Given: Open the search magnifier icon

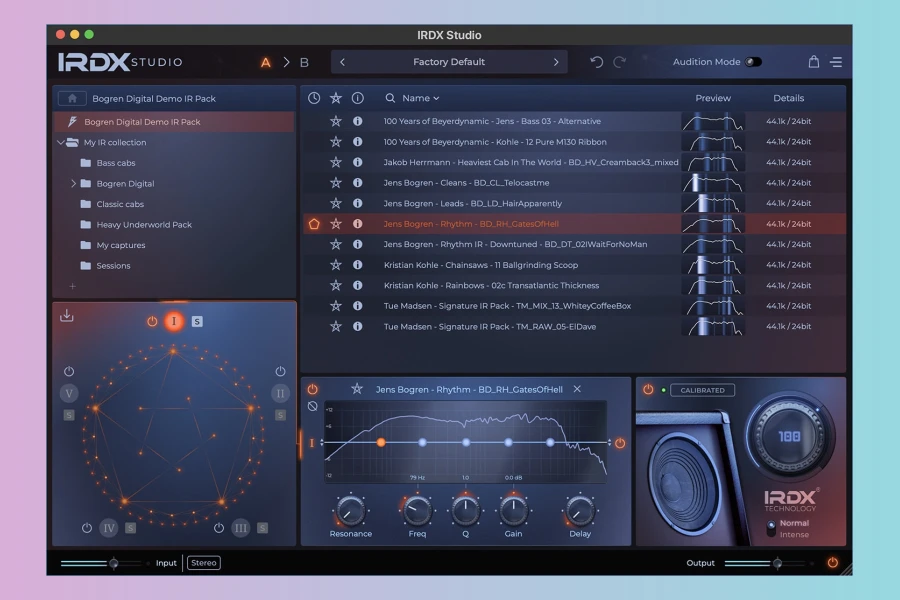Looking at the screenshot, I should (x=390, y=98).
